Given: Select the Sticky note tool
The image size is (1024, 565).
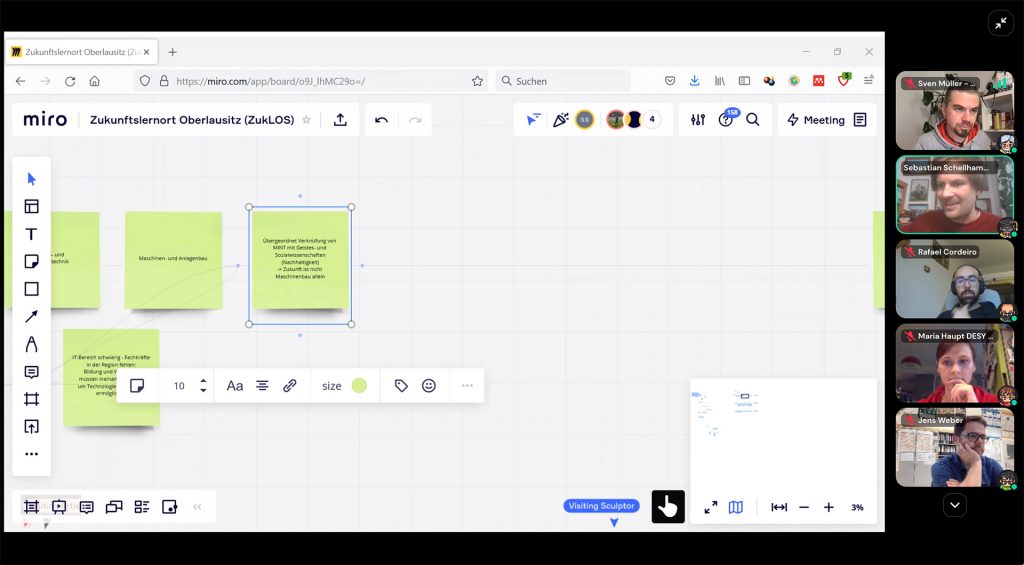Looking at the screenshot, I should 31,261.
